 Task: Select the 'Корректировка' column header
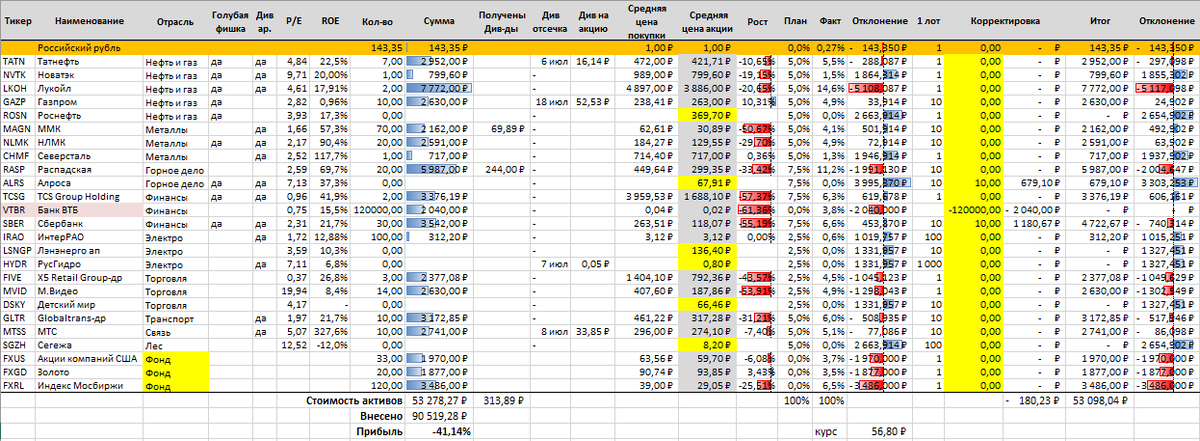coord(1004,21)
